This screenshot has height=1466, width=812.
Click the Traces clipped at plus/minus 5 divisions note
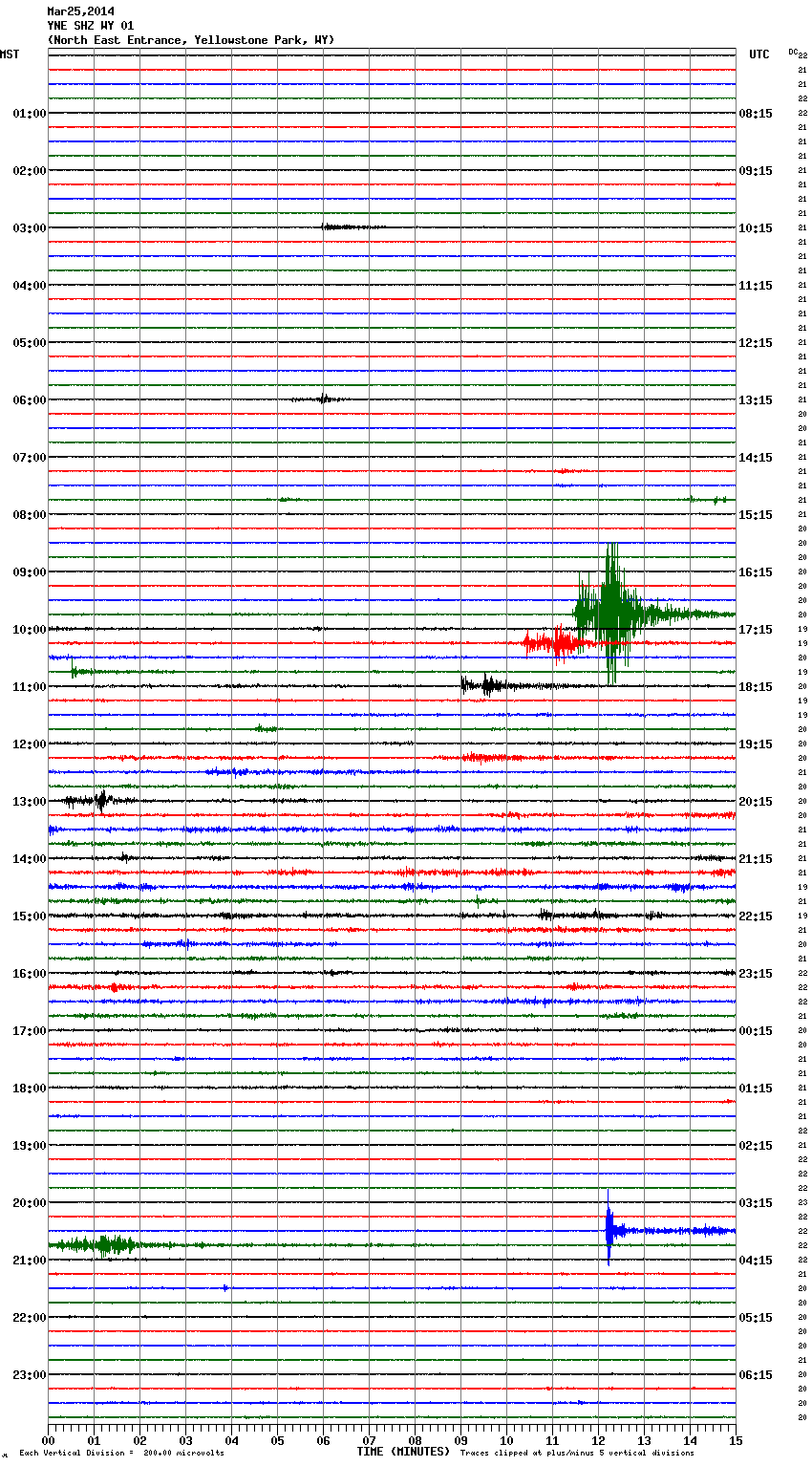577,1454
